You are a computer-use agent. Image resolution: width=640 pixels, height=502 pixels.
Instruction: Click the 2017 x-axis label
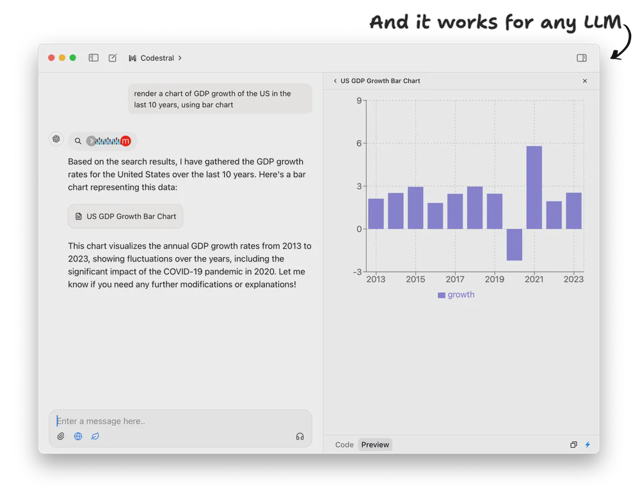coord(455,279)
